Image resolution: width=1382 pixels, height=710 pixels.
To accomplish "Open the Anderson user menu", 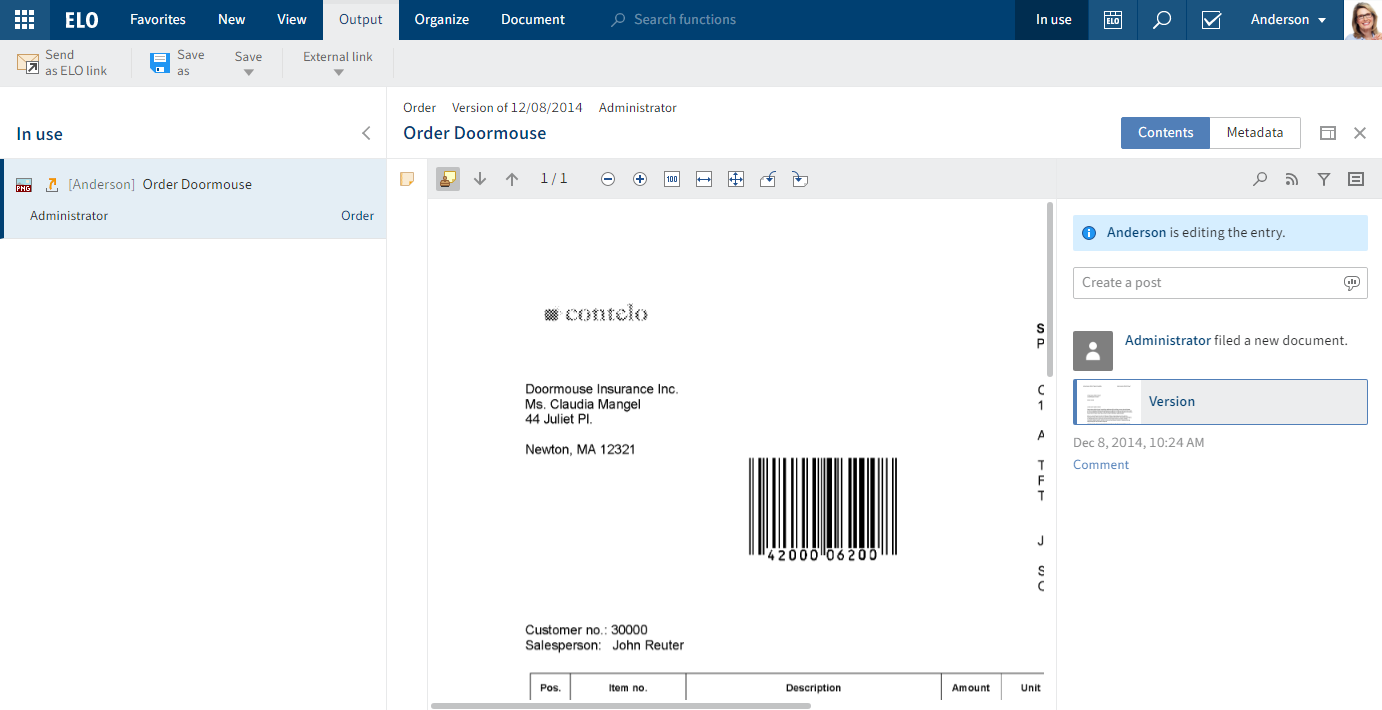I will click(x=1288, y=20).
